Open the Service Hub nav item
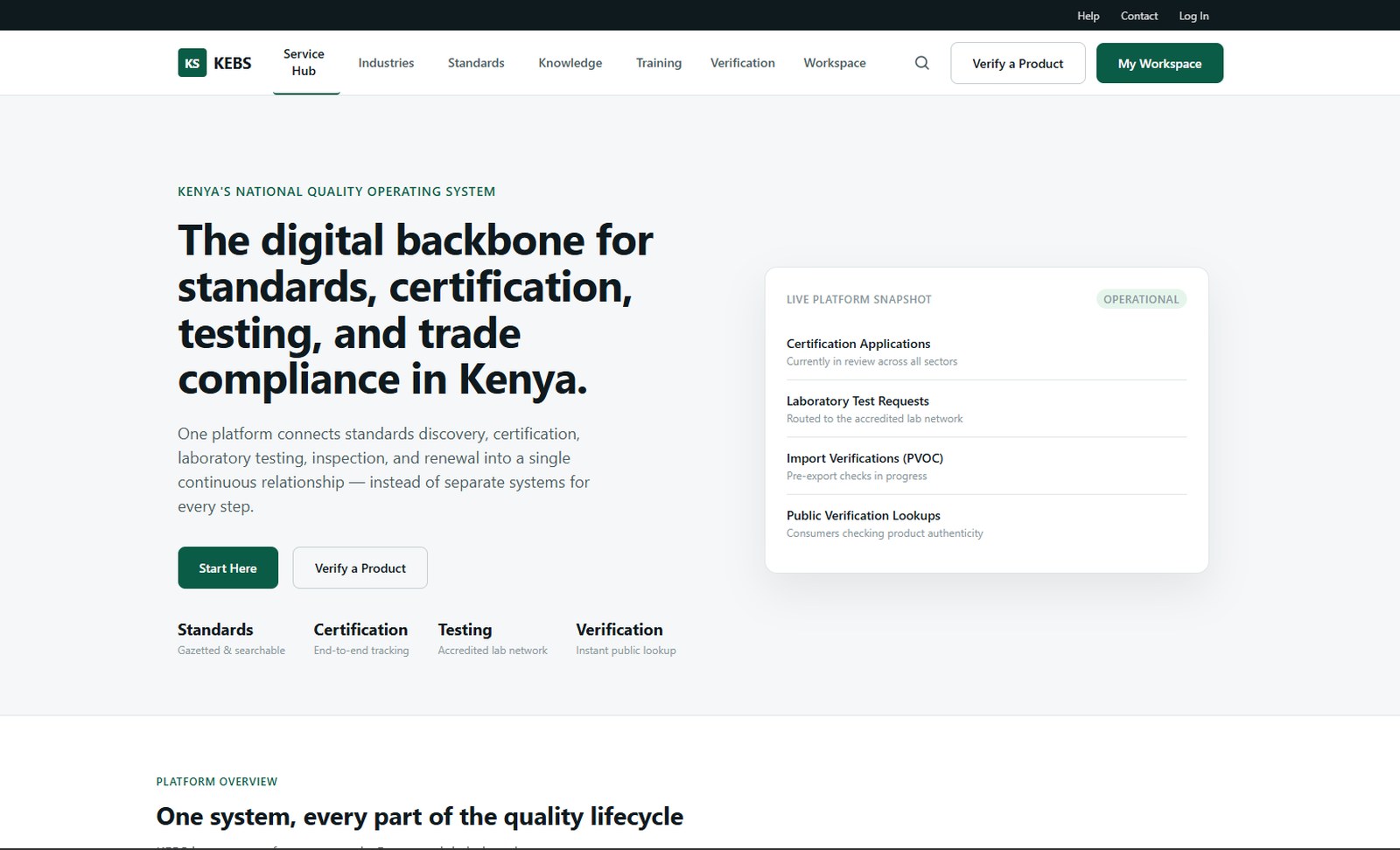1400x850 pixels. point(304,62)
